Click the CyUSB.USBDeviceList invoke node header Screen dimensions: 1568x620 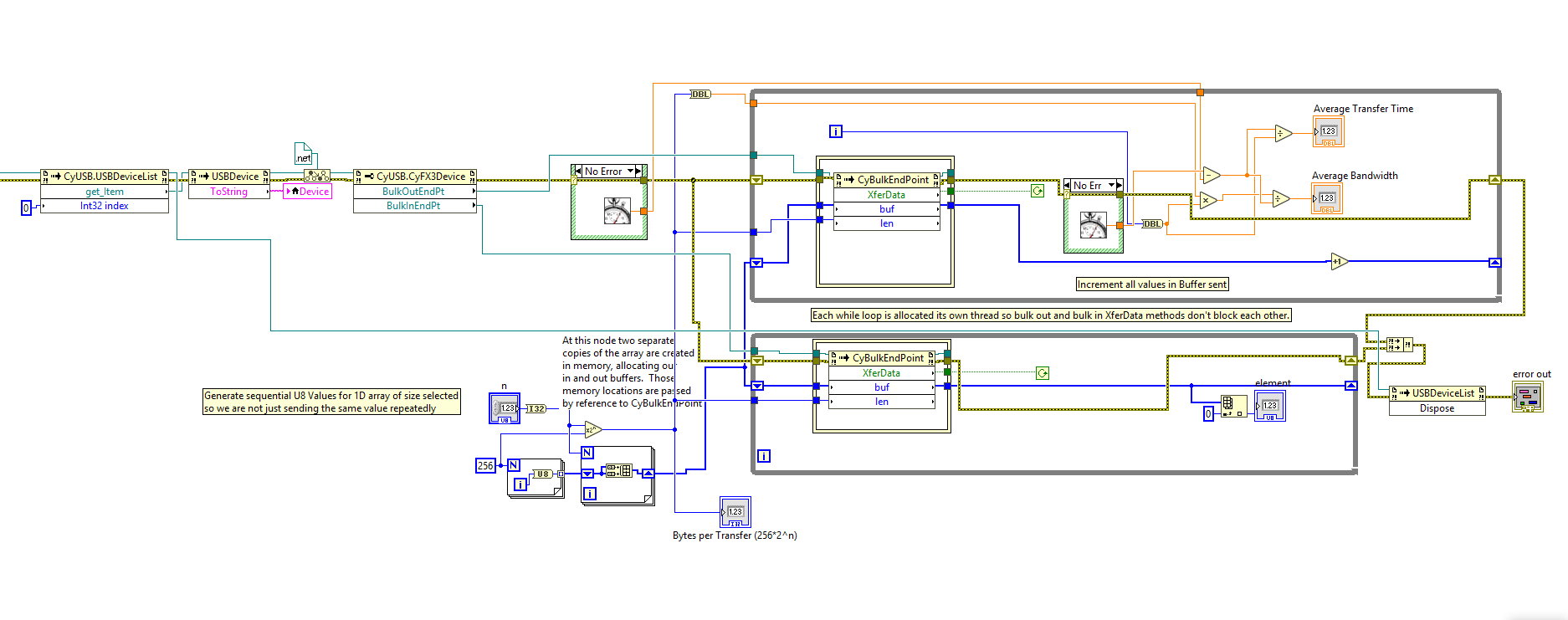(105, 176)
